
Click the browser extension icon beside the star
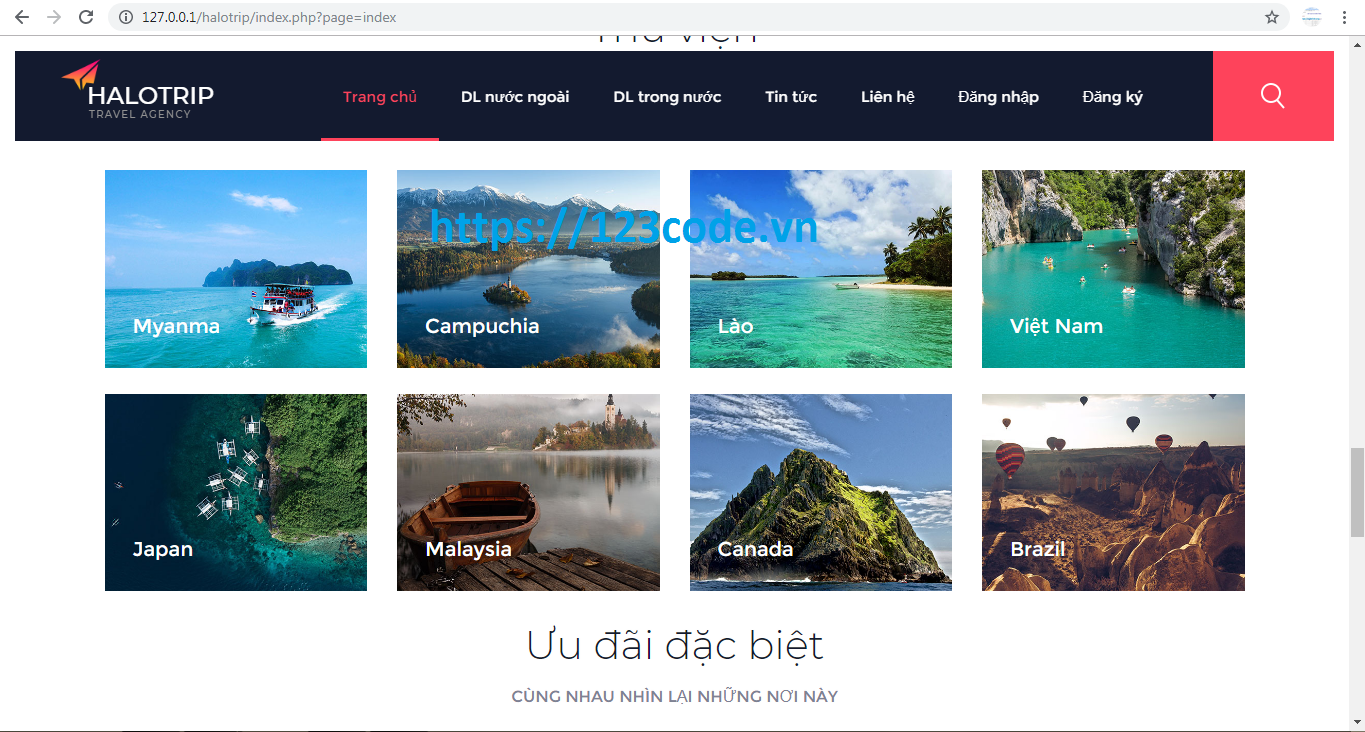pos(1311,17)
